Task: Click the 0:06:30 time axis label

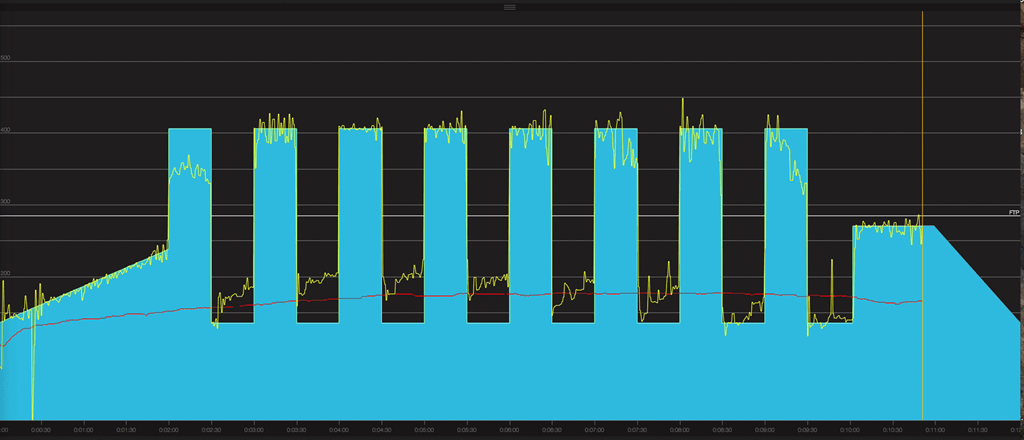Action: pos(552,430)
